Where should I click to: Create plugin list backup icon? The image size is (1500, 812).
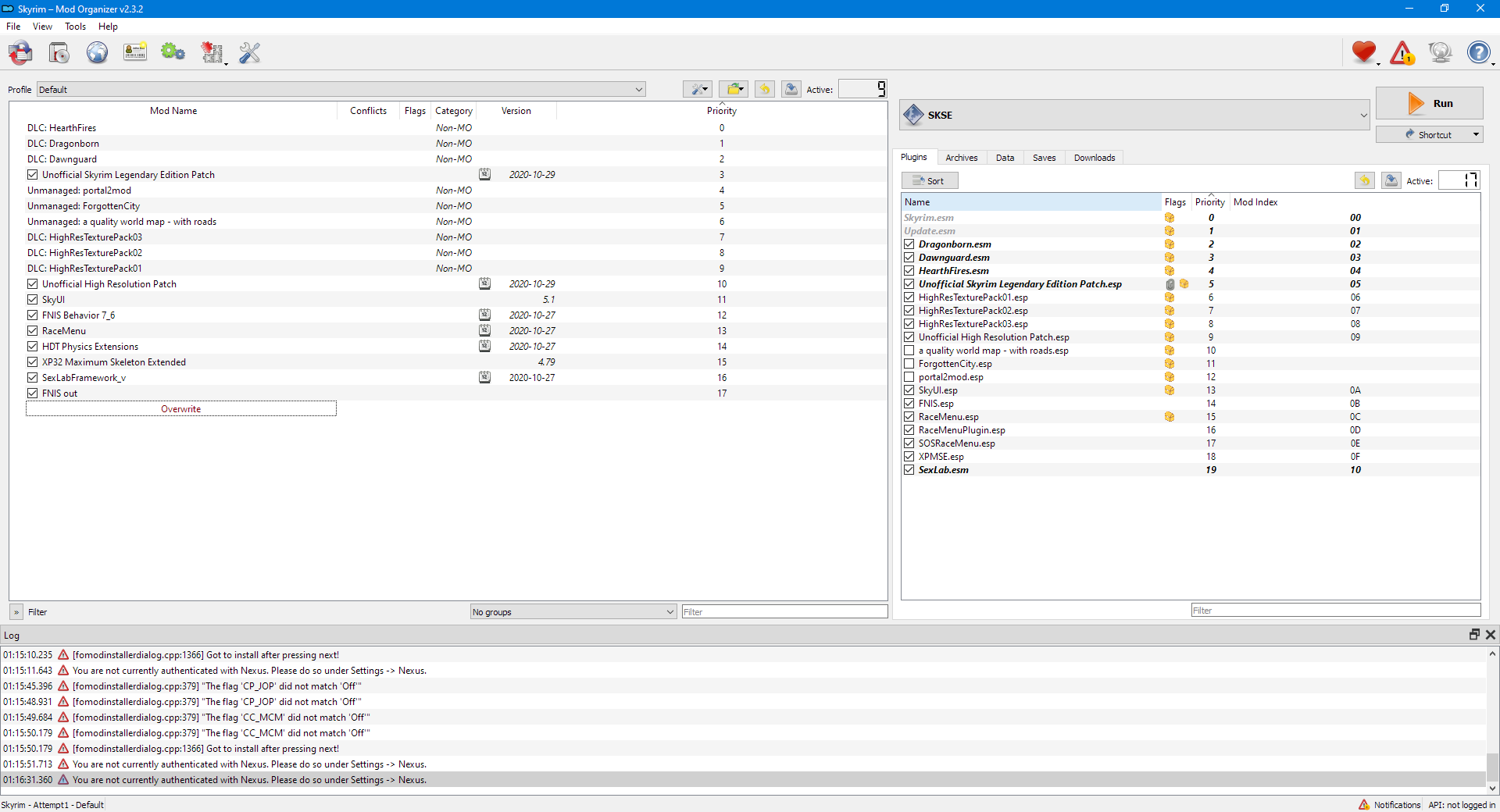pos(1391,180)
